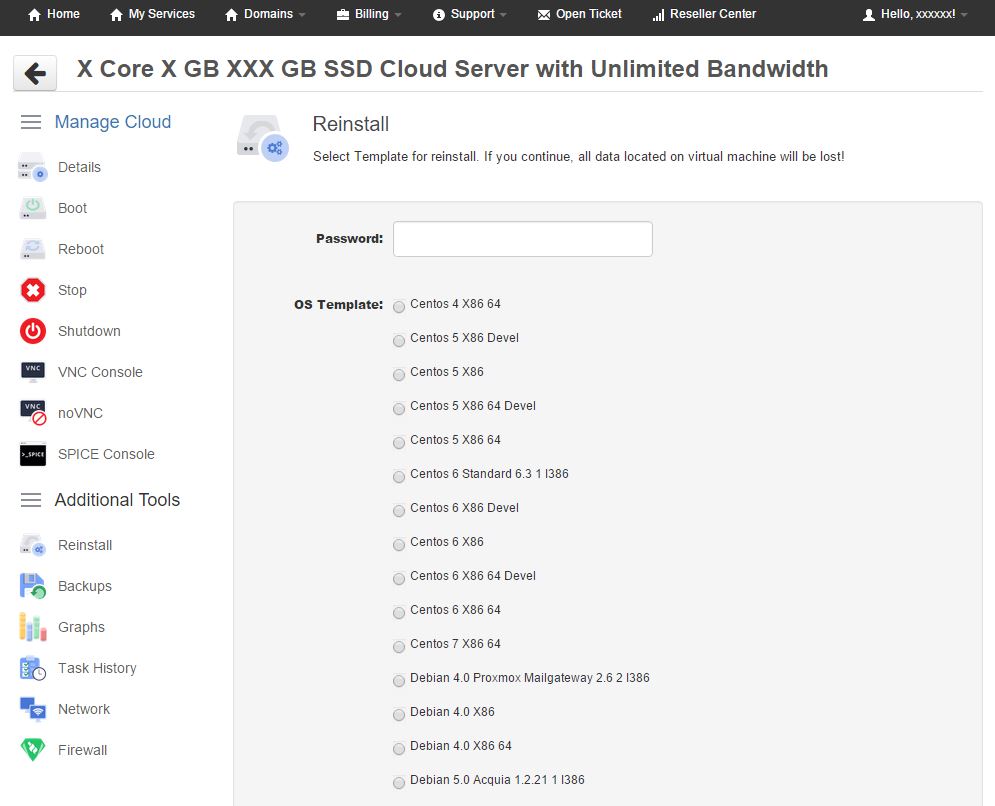The image size is (995, 806).
Task: Click the back arrow button
Action: pos(34,73)
